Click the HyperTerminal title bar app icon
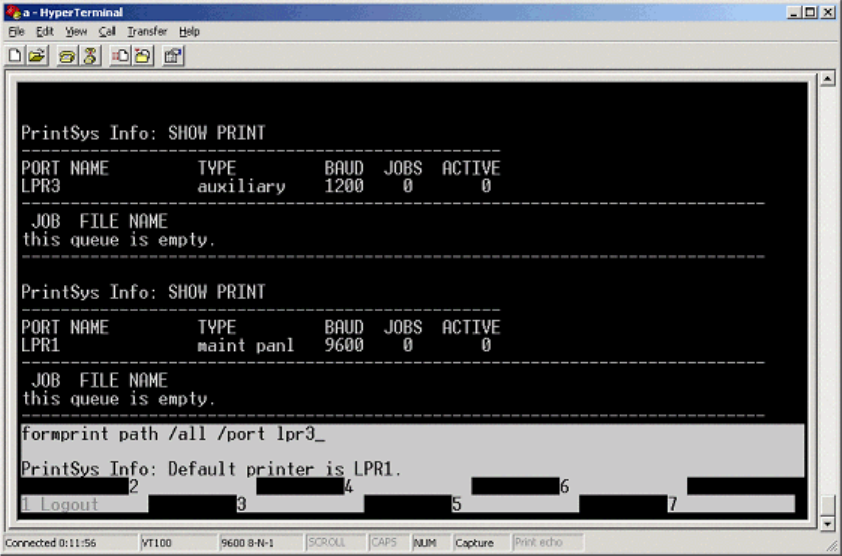The width and height of the screenshot is (842, 556). coord(12,12)
